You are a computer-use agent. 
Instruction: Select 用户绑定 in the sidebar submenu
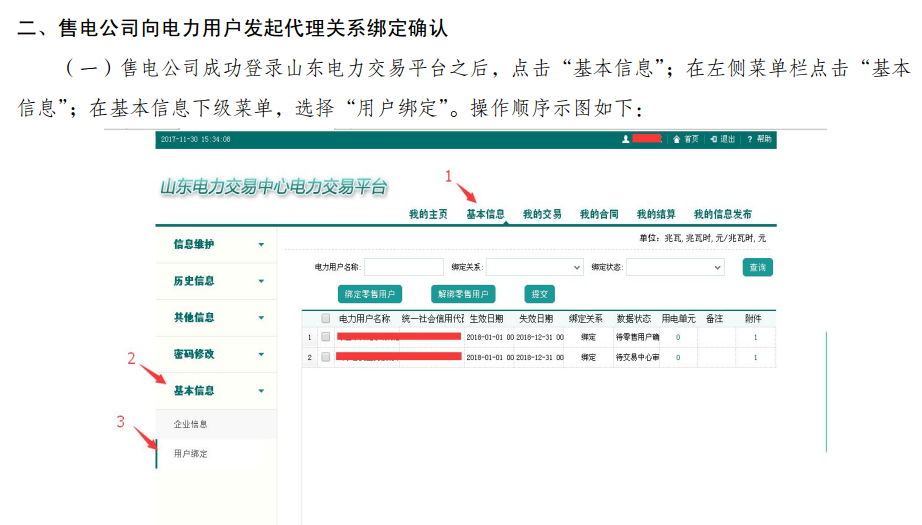(x=191, y=454)
